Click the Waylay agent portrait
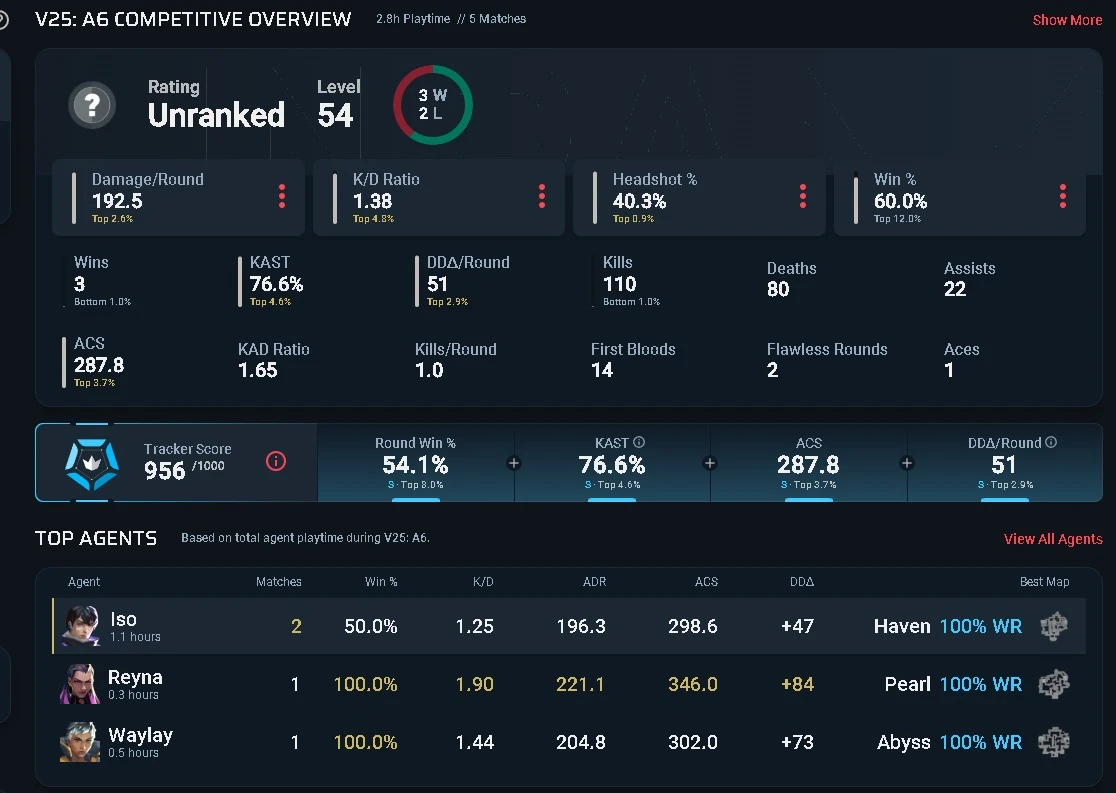Screen dimensions: 1116x793 pyautogui.click(x=80, y=743)
